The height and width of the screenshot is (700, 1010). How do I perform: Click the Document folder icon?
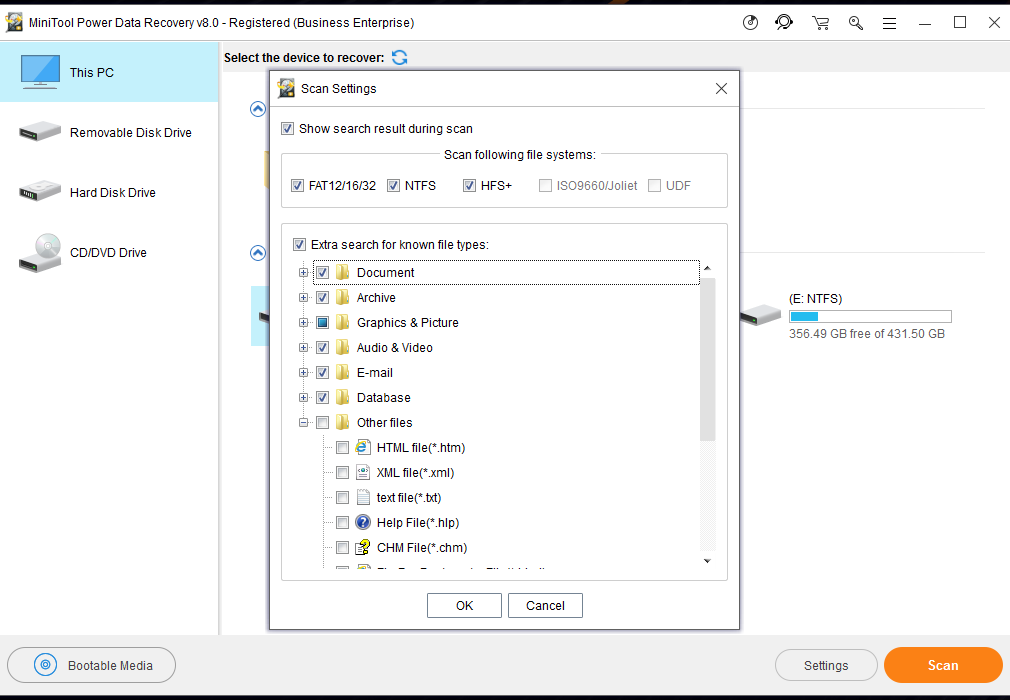point(343,272)
